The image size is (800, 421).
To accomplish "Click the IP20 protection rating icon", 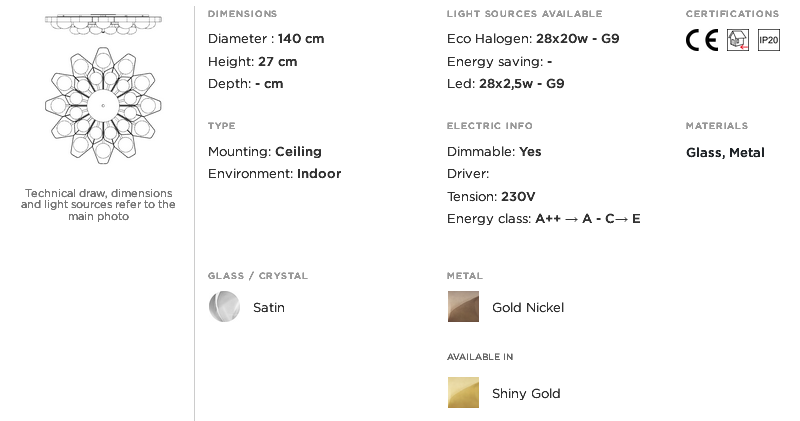I will coord(768,41).
